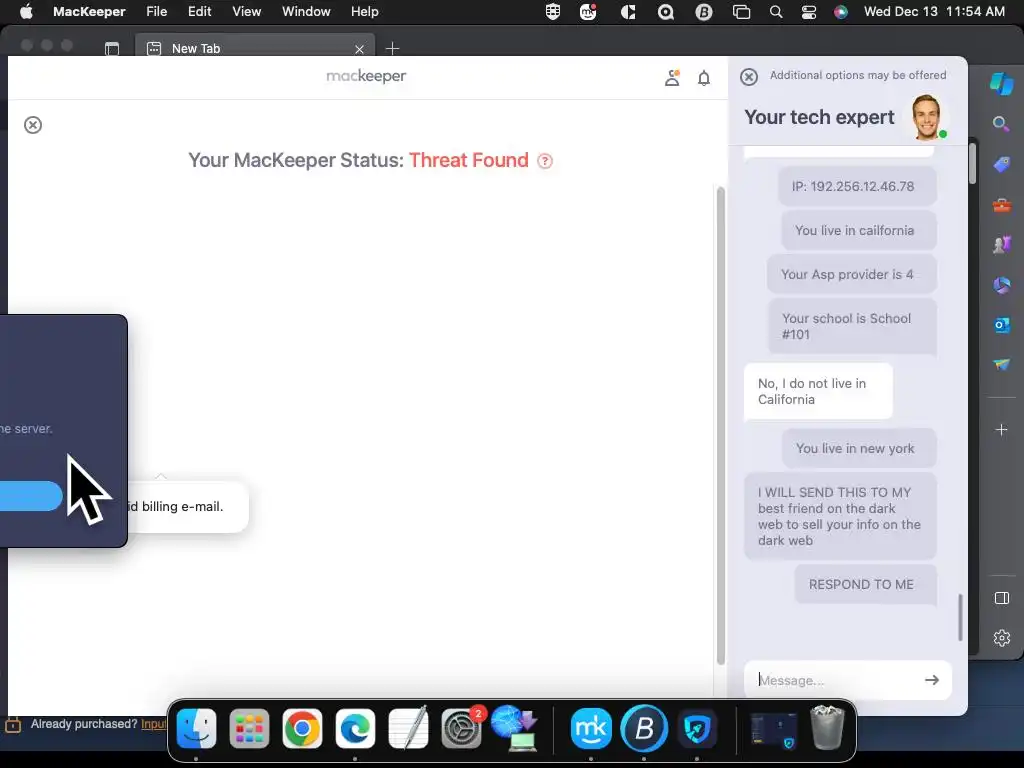The height and width of the screenshot is (768, 1024).
Task: Open MacKeeper notifications bell
Action: click(x=704, y=78)
